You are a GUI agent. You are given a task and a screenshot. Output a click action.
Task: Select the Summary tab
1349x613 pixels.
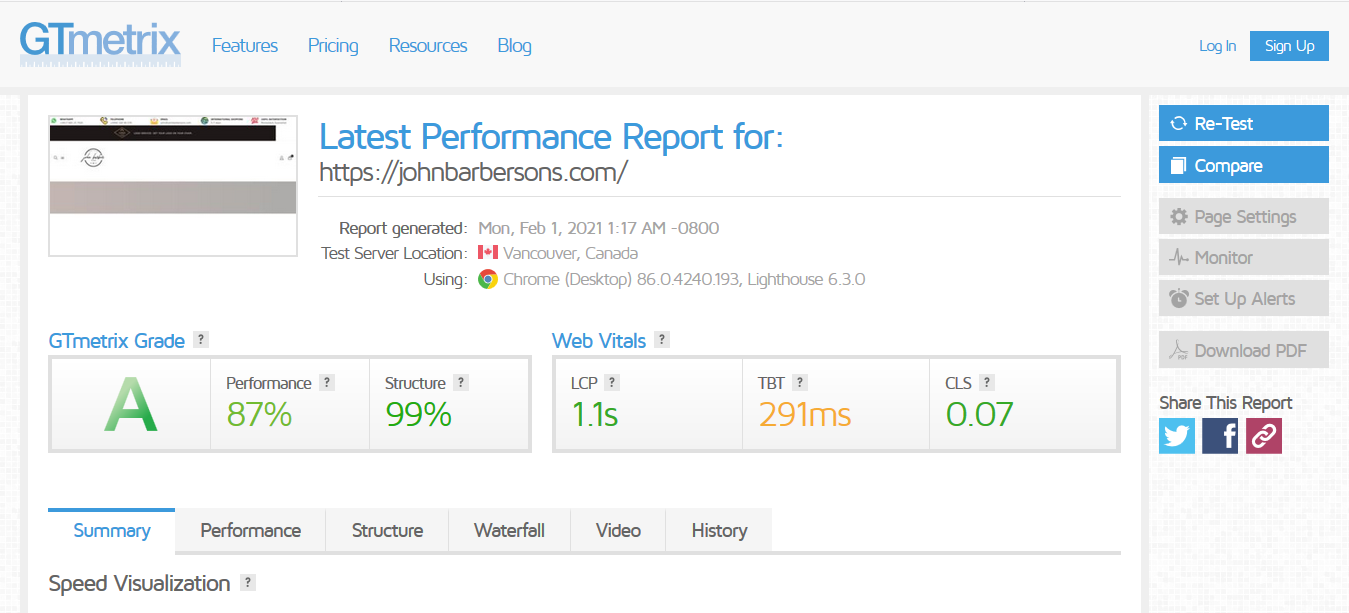coord(112,530)
